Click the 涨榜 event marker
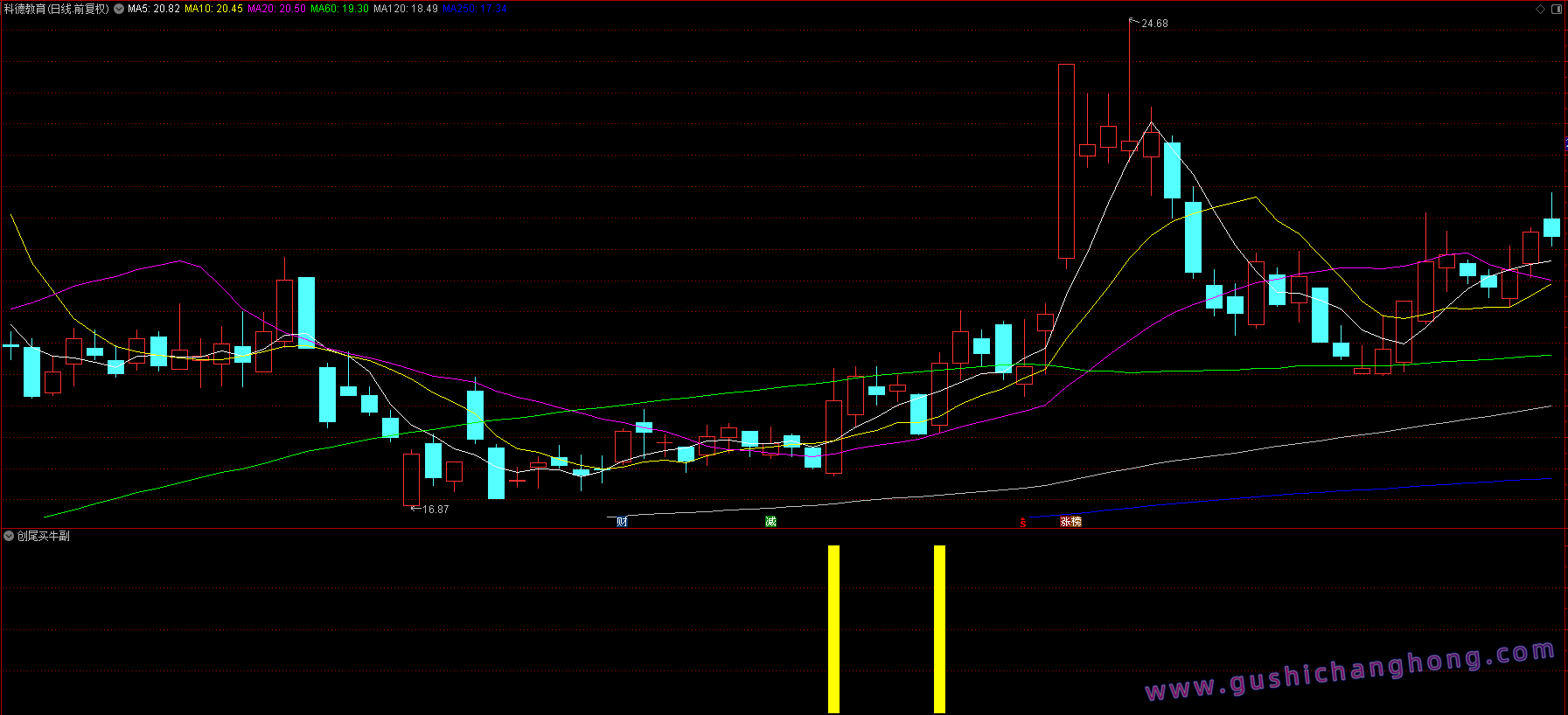 1070,522
